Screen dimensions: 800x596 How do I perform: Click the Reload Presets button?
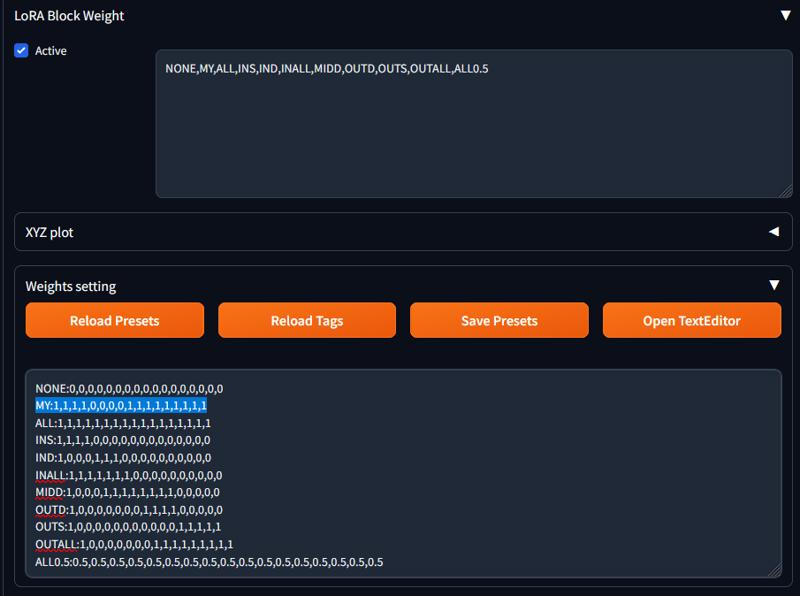115,320
